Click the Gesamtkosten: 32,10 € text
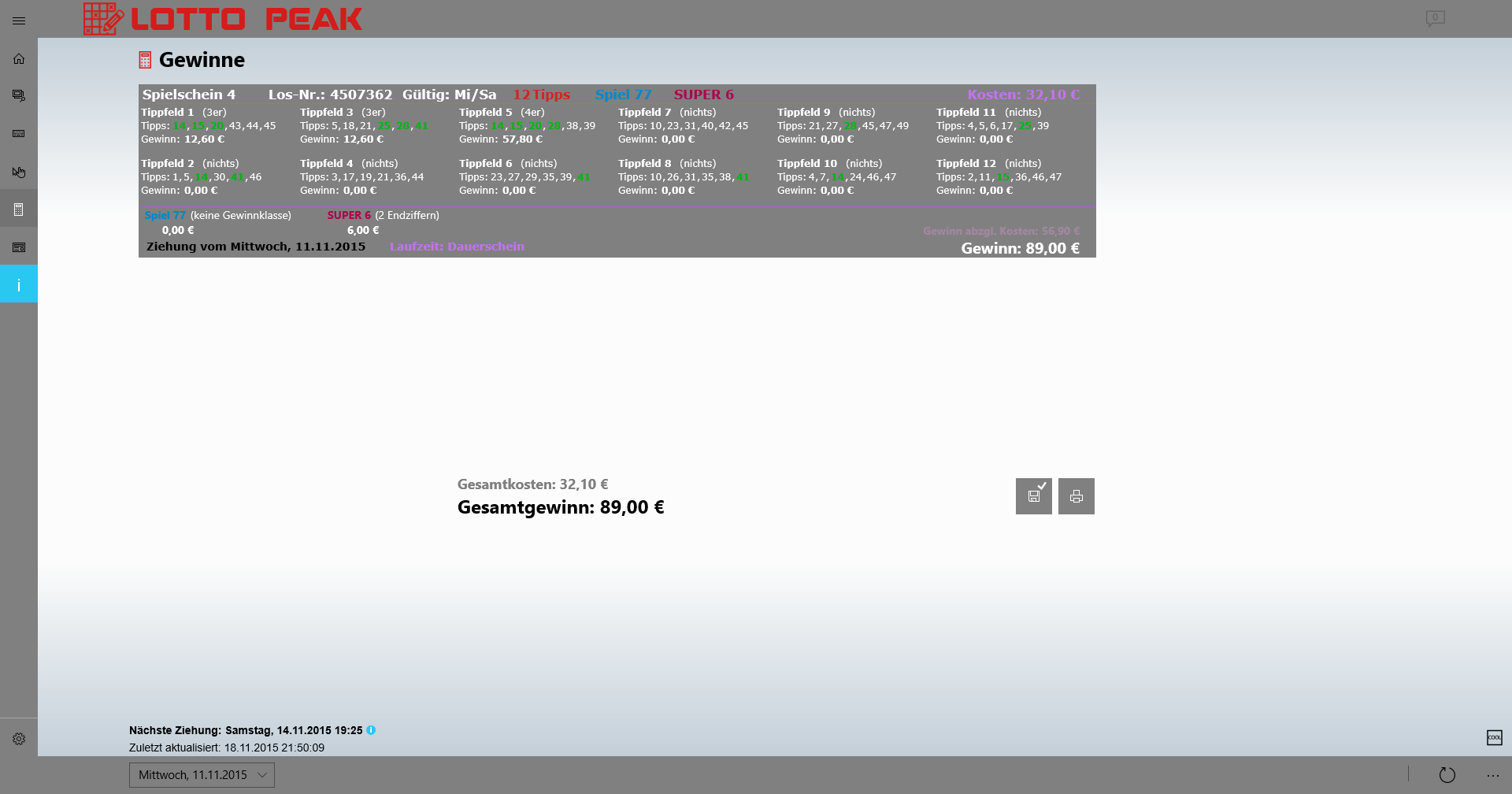 (x=532, y=484)
